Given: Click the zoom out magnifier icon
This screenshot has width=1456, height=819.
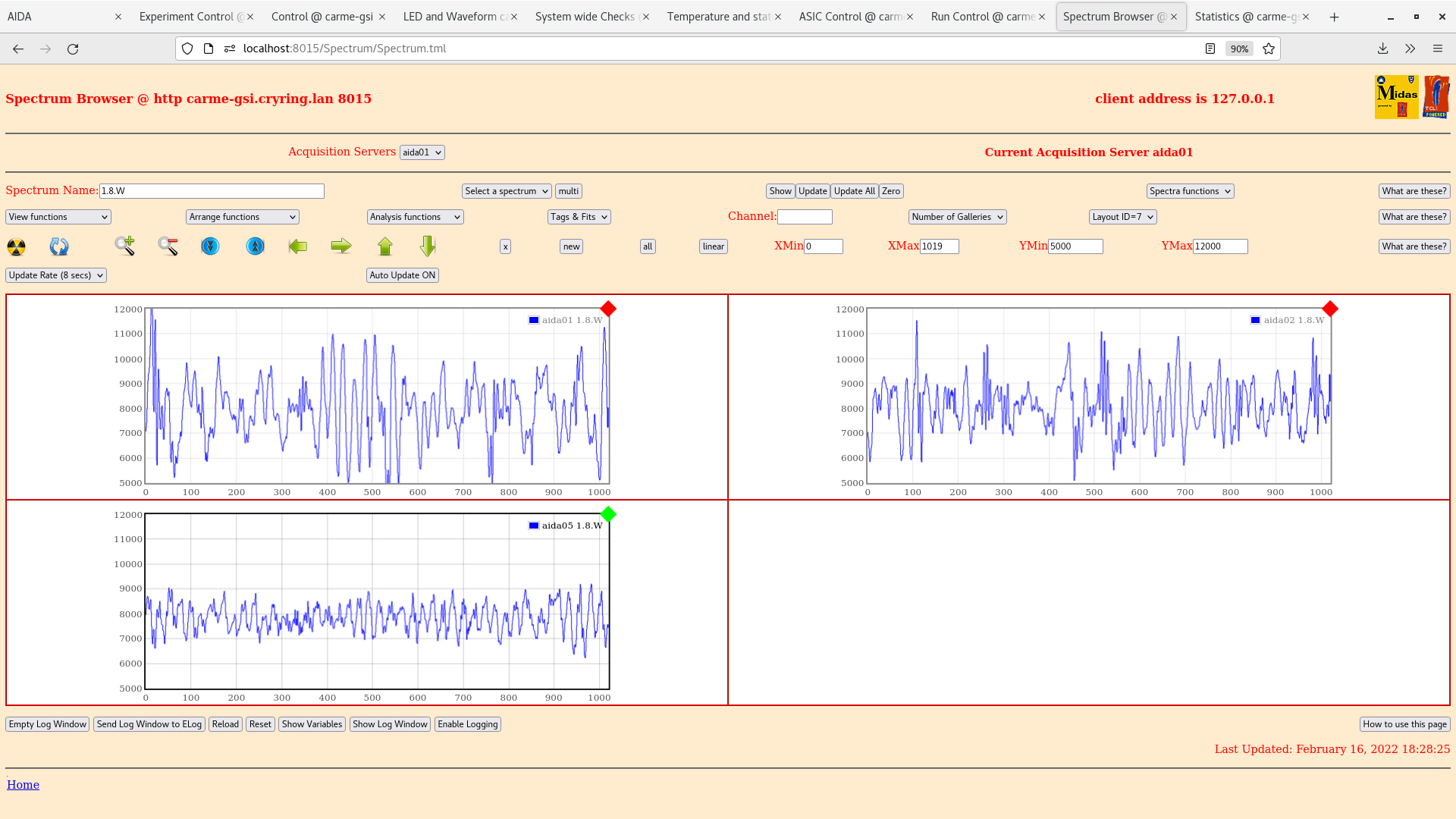Looking at the screenshot, I should pos(168,246).
